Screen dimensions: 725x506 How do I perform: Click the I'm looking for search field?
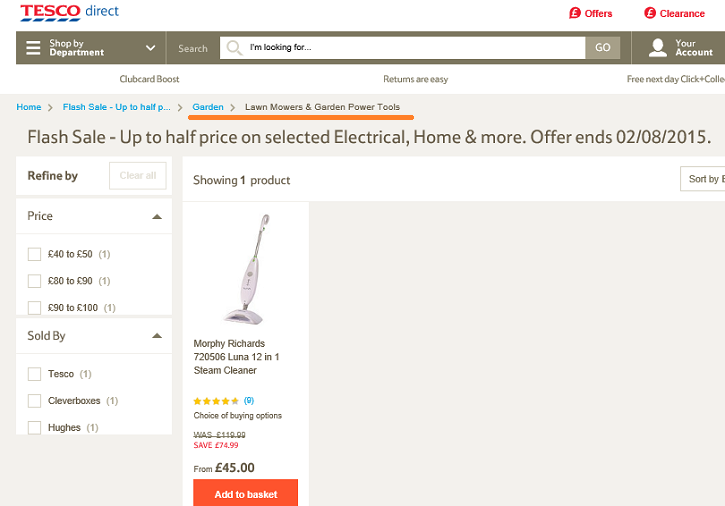click(410, 48)
